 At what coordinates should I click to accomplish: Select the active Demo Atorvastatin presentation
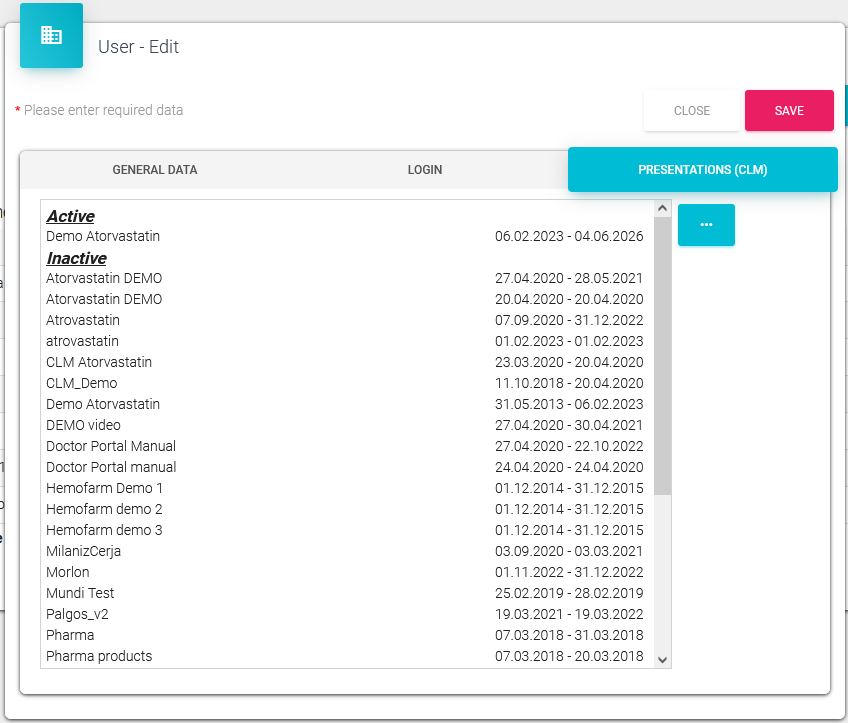click(103, 237)
